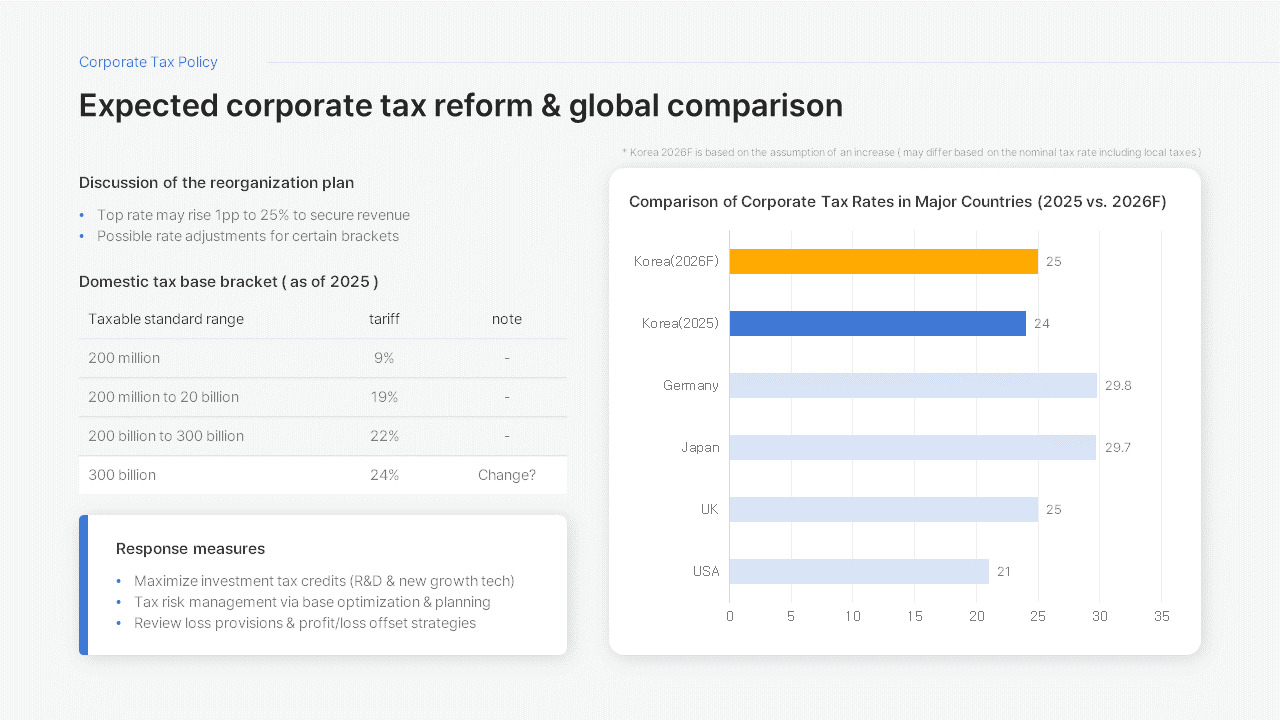1280x720 pixels.
Task: Select the UK bar in the chart
Action: pyautogui.click(x=884, y=509)
